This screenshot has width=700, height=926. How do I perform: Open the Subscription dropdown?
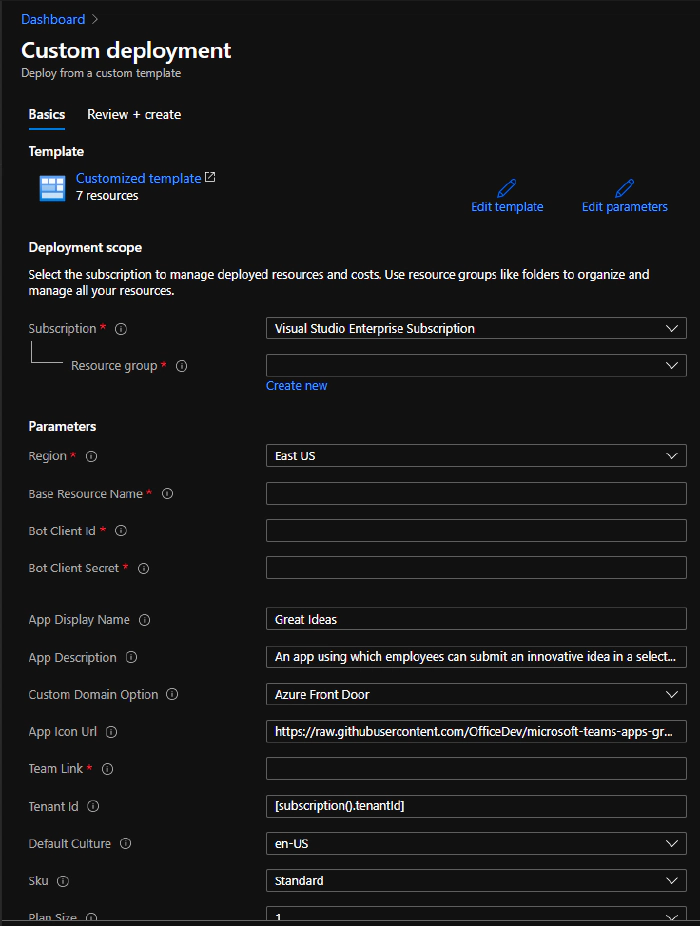coord(476,328)
